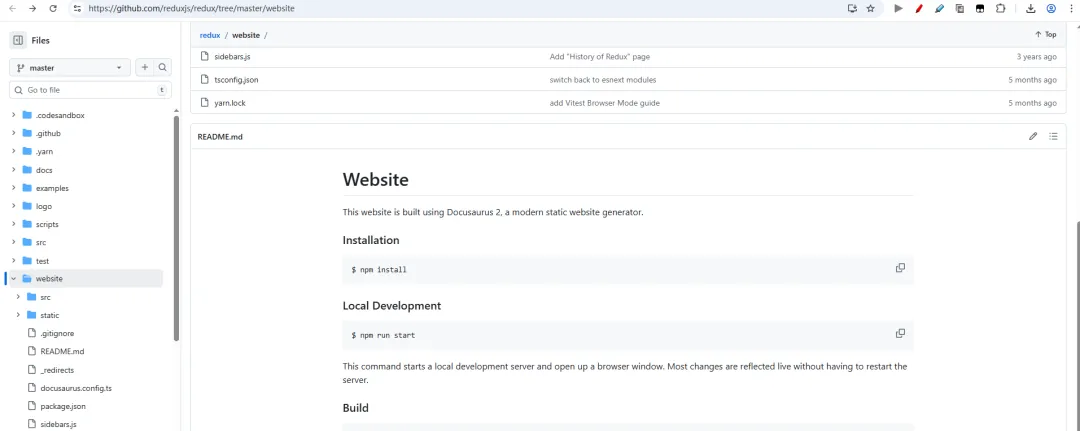Click the red pen extension icon
The width and height of the screenshot is (1080, 431).
[x=919, y=9]
